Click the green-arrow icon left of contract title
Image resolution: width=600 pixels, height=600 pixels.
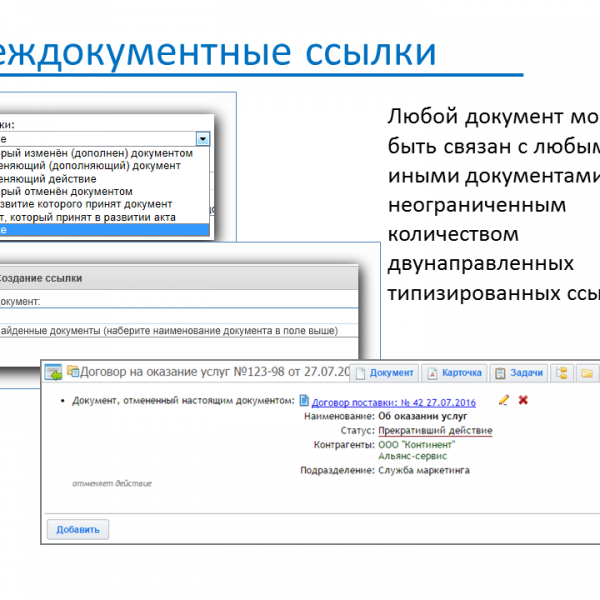pyautogui.click(x=53, y=373)
